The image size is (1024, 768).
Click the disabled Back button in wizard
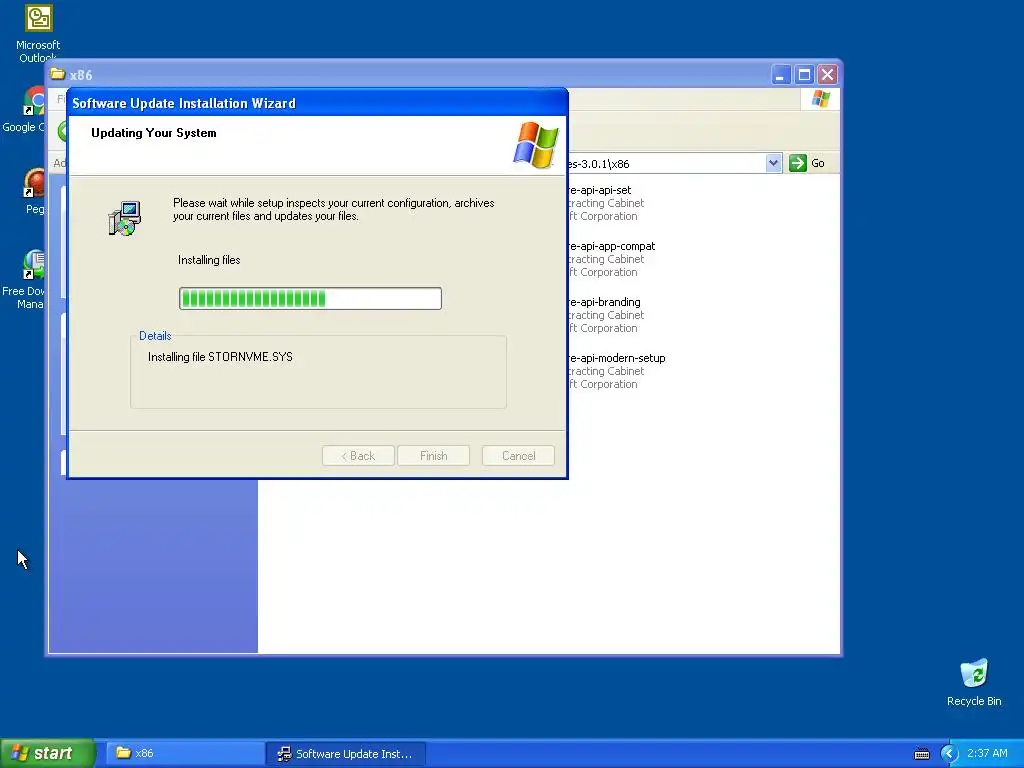358,456
